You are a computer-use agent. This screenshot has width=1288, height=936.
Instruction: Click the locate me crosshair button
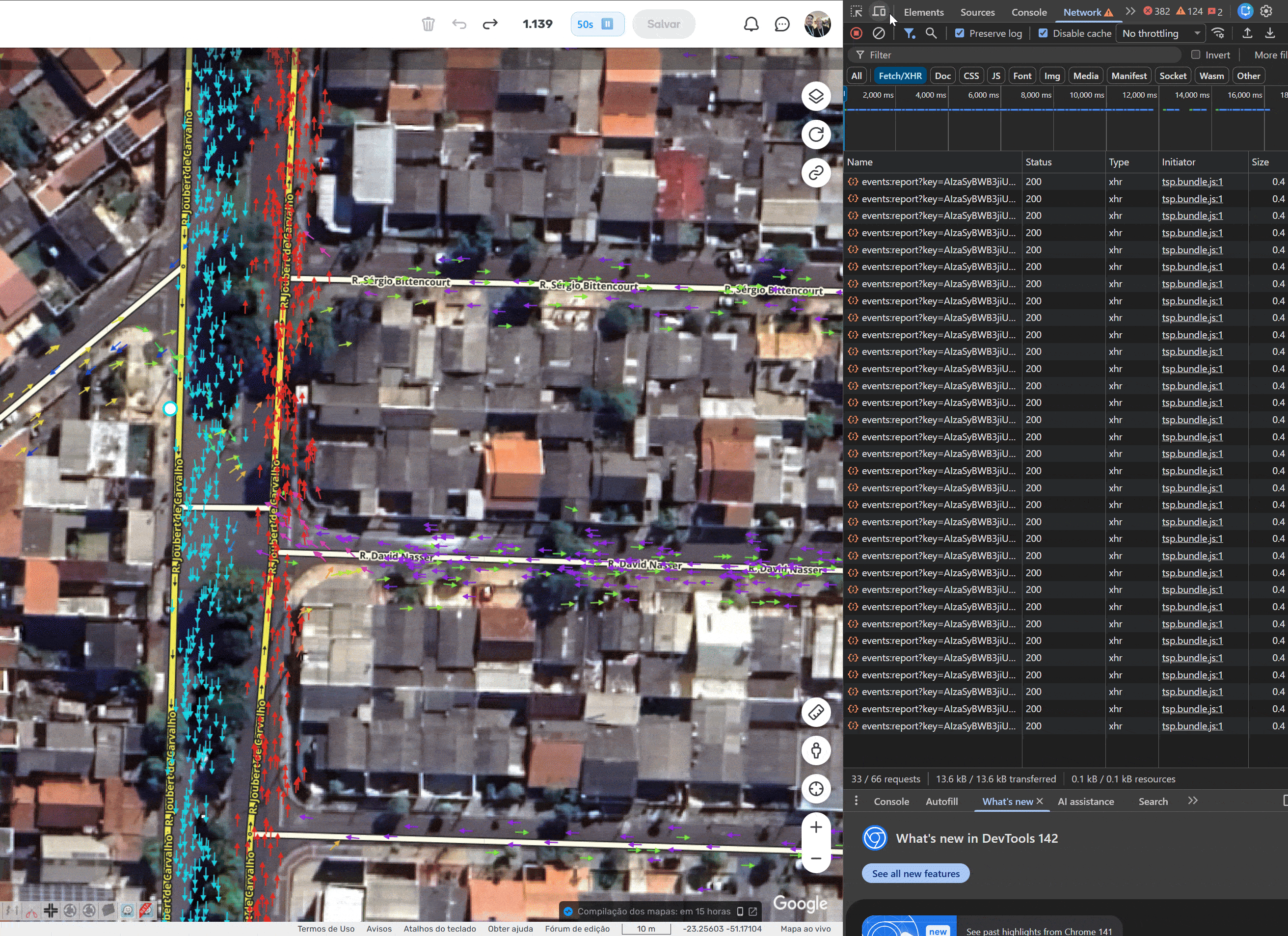[x=815, y=788]
